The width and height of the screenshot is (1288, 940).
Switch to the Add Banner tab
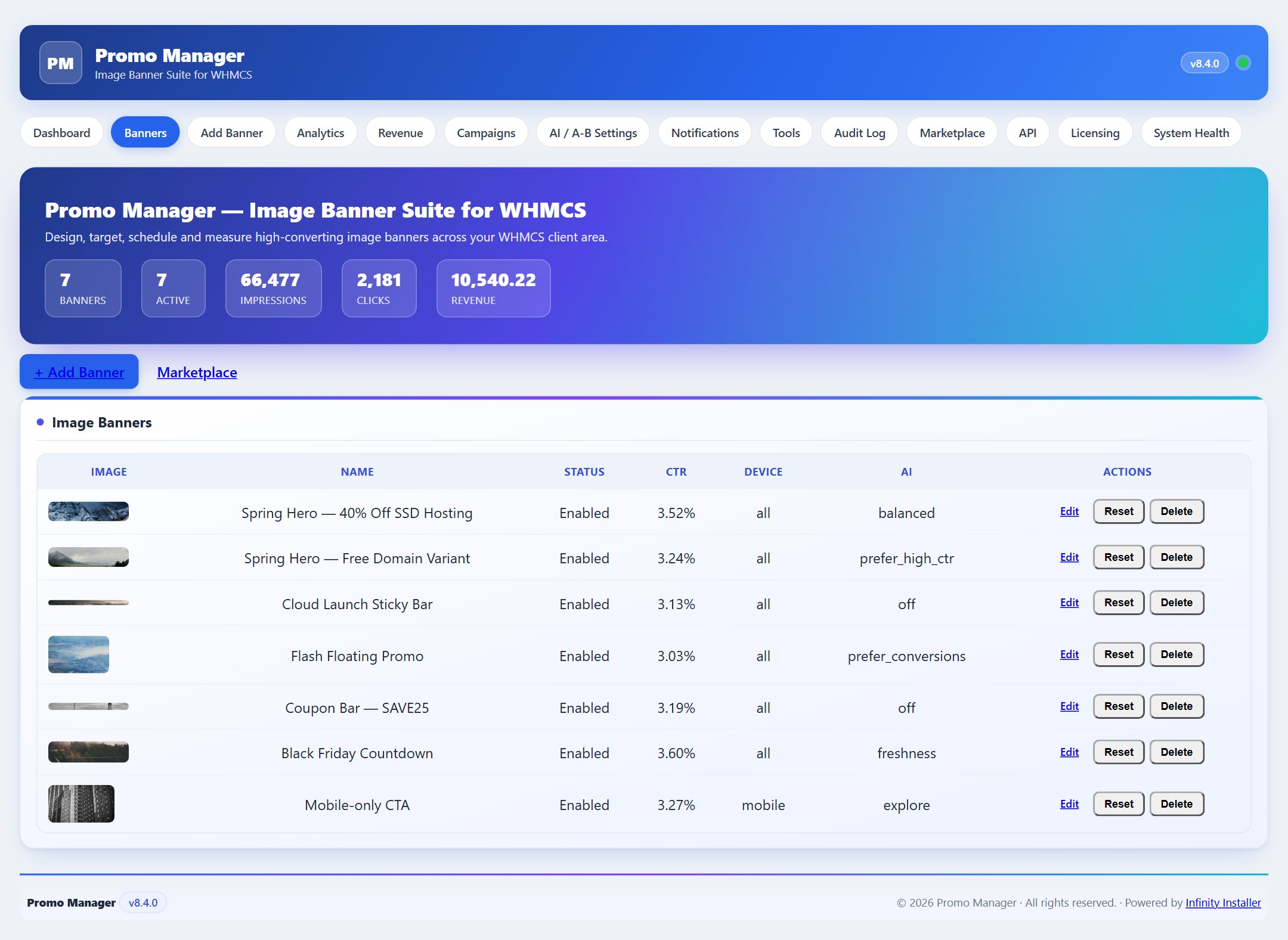[x=231, y=132]
